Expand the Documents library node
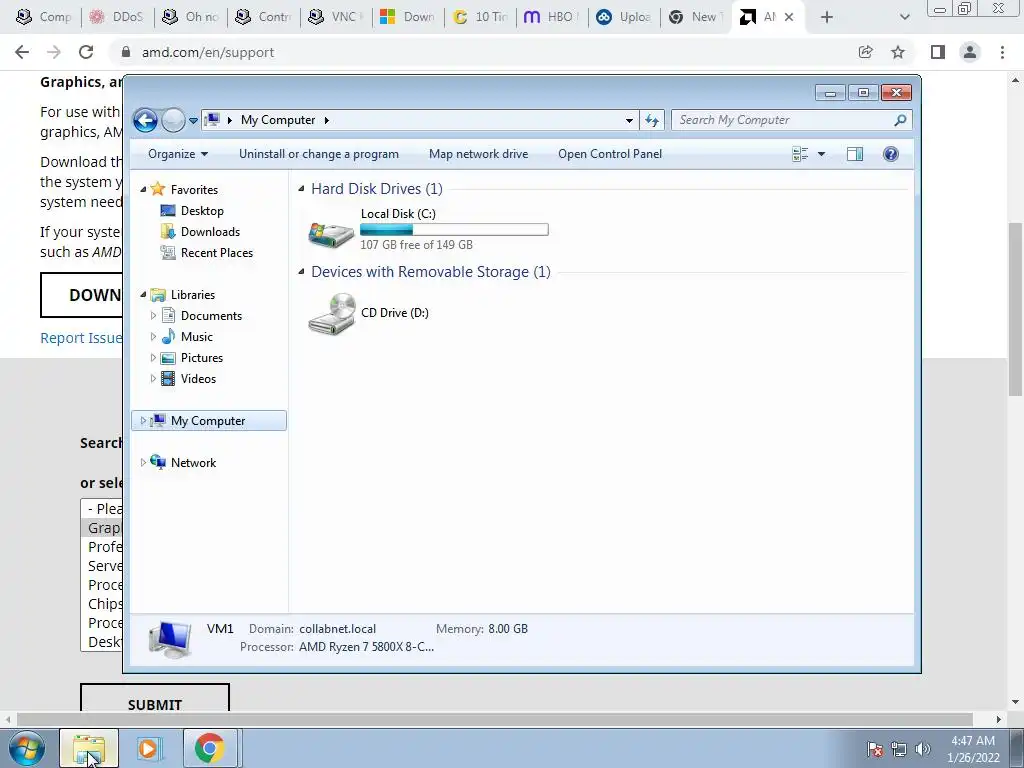Screen dimensions: 1024x768 153,315
